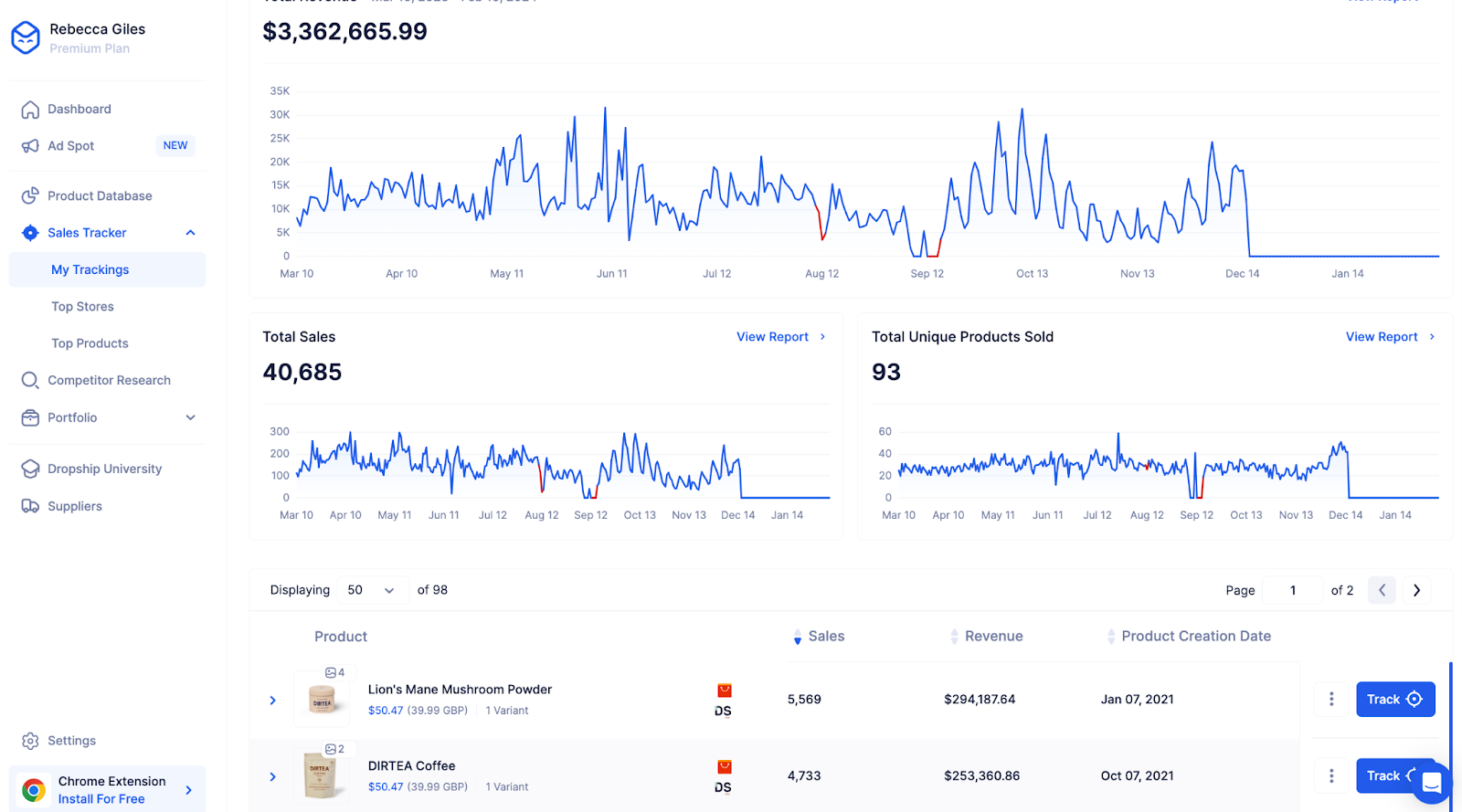Click the Suppliers truck icon
Image resolution: width=1462 pixels, height=812 pixels.
point(30,506)
